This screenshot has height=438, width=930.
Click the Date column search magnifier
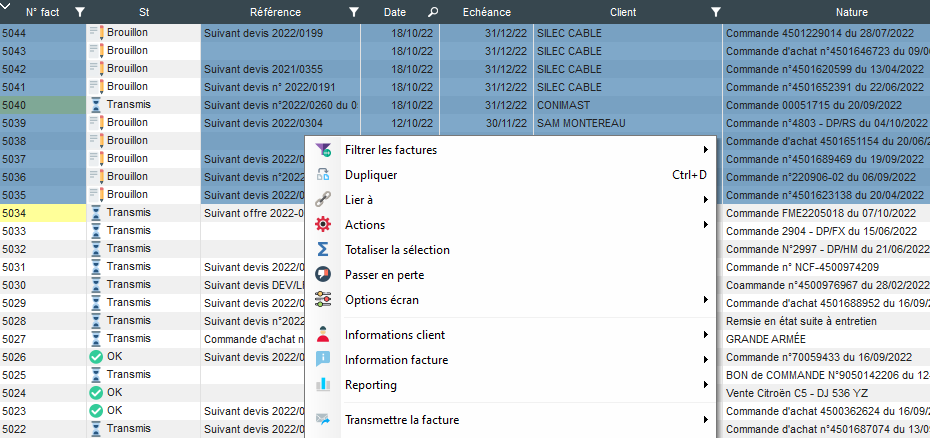click(432, 12)
